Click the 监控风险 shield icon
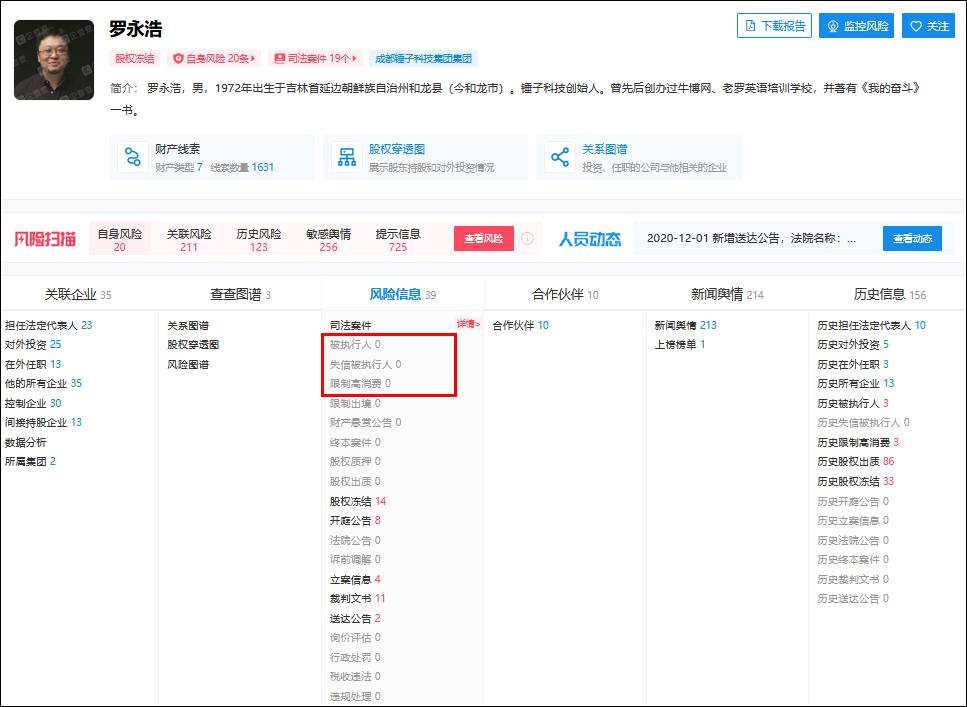967x707 pixels. pos(834,26)
